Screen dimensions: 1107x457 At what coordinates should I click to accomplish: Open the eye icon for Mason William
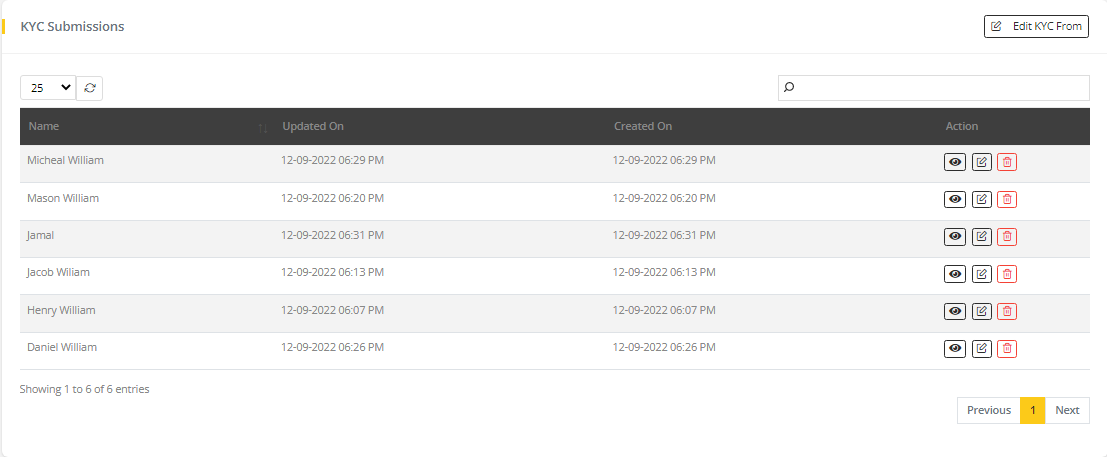click(x=955, y=199)
